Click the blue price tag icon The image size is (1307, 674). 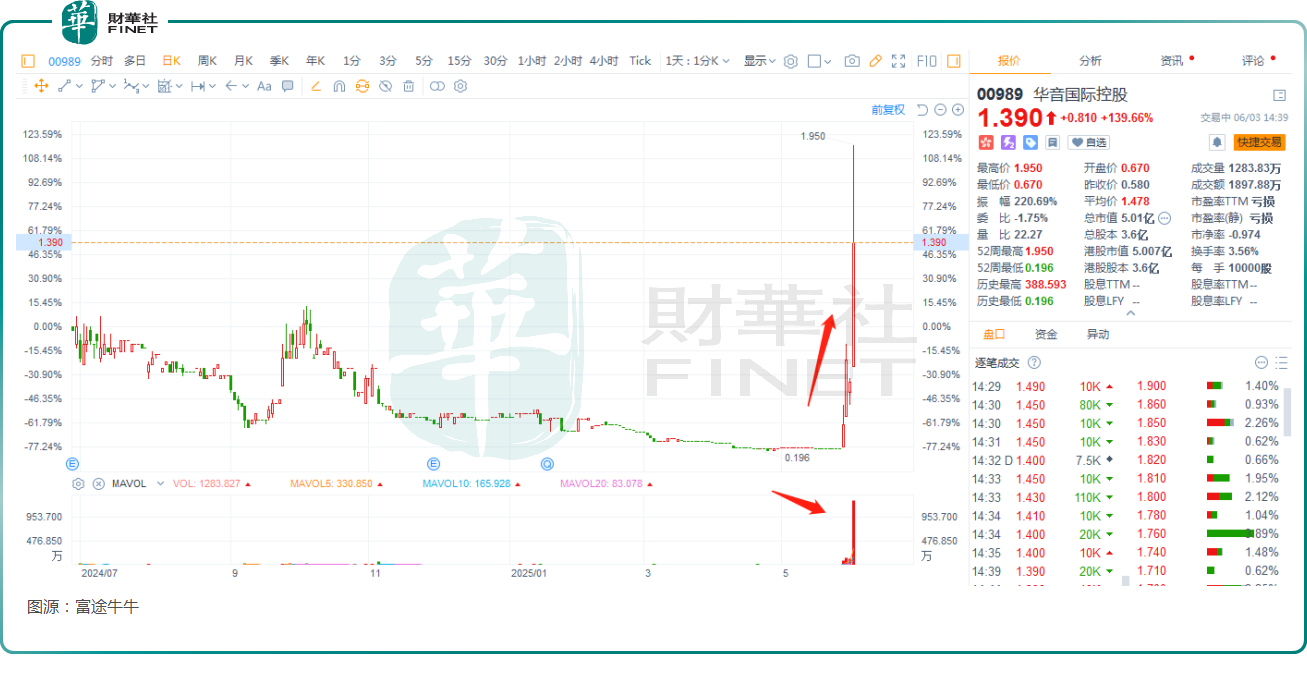tap(1030, 143)
